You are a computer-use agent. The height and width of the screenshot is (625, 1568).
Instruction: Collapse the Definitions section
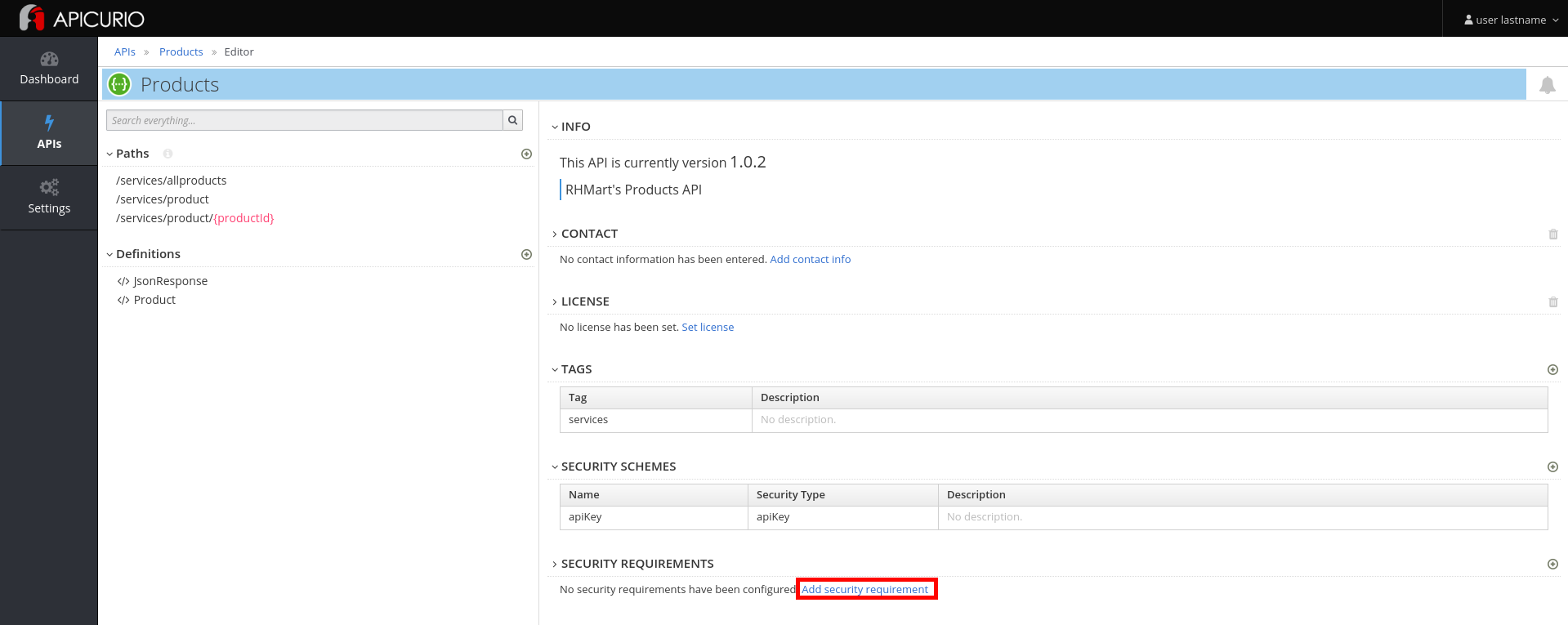tap(110, 254)
